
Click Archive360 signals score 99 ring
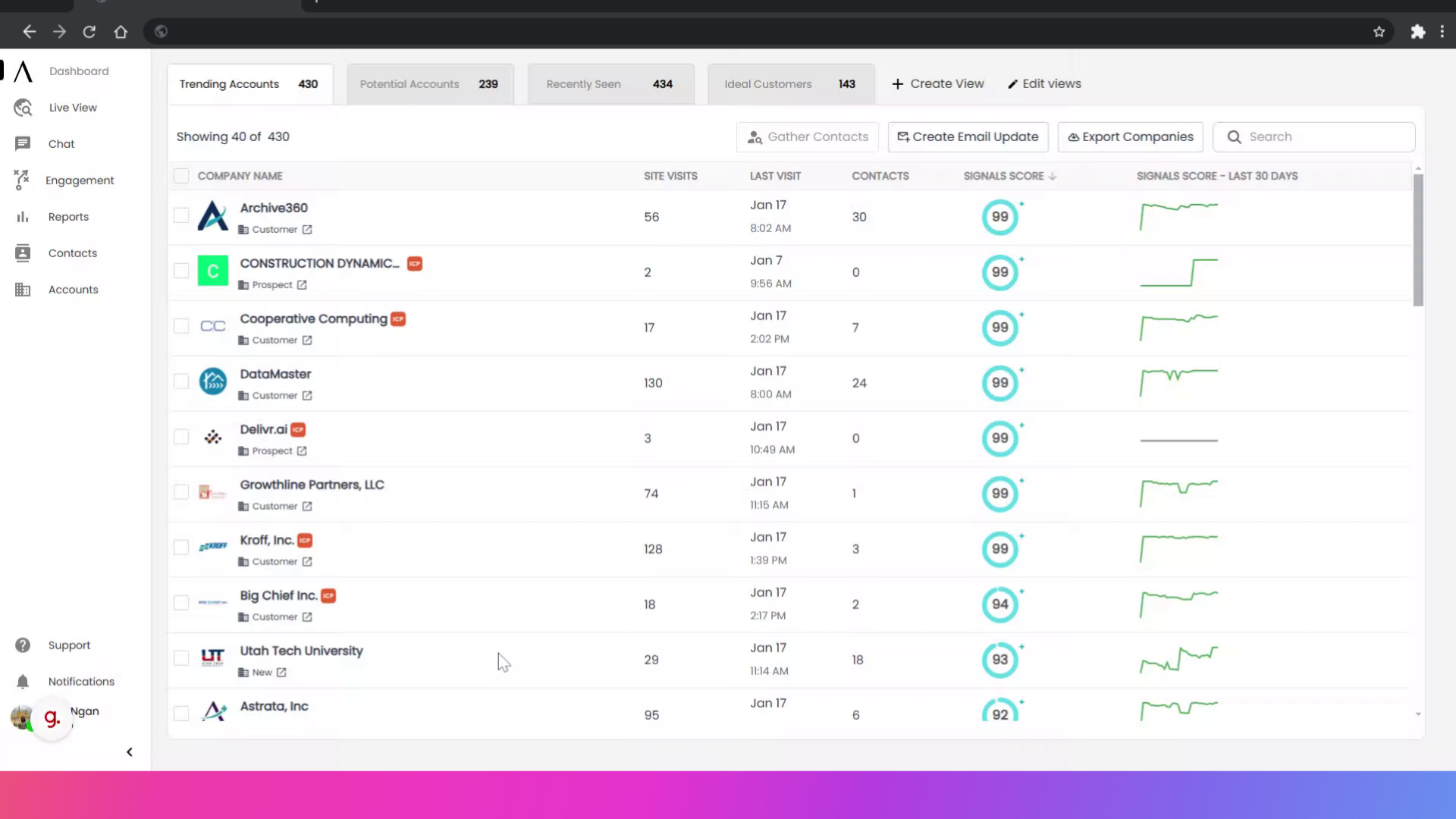(x=1000, y=217)
